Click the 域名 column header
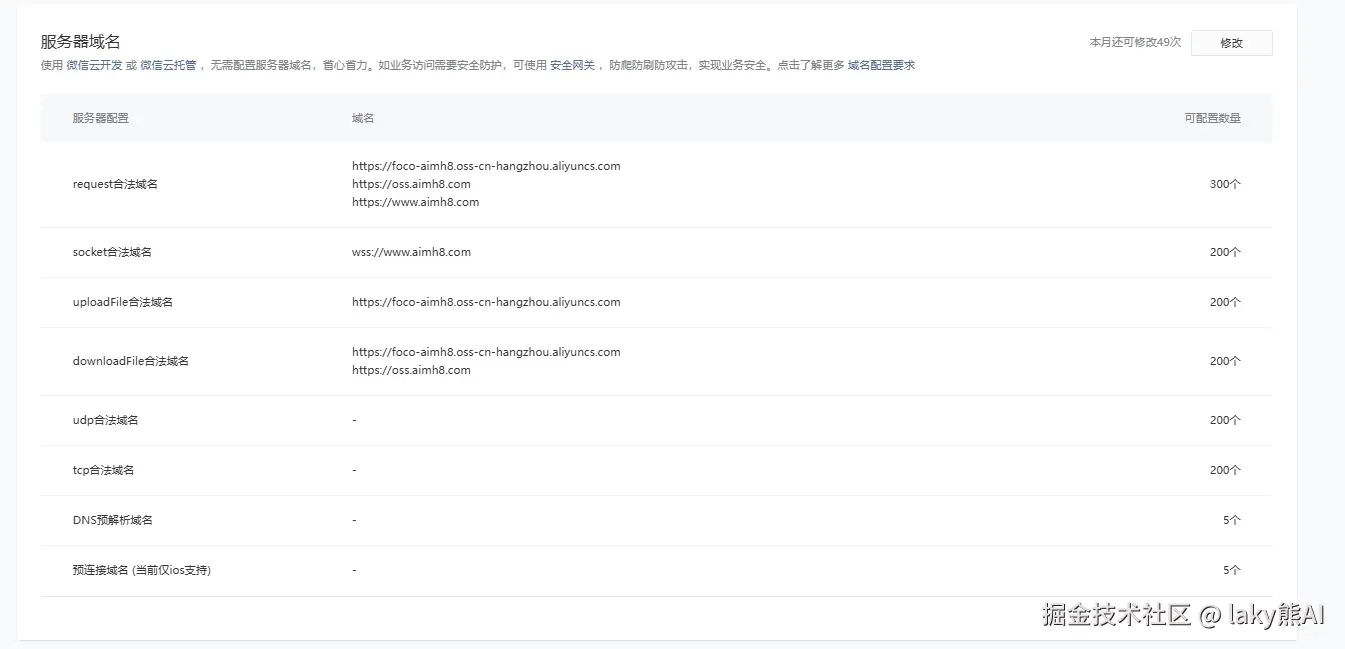The height and width of the screenshot is (649, 1345). point(363,118)
